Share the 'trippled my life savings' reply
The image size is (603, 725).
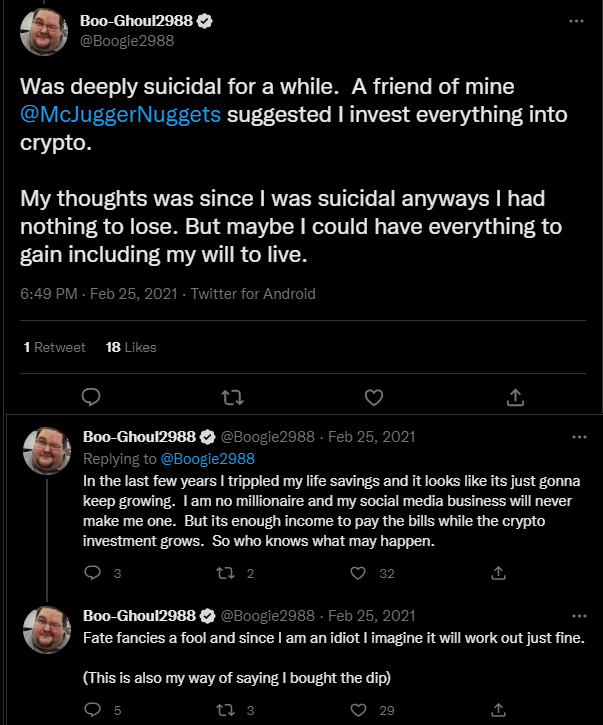coord(498,573)
